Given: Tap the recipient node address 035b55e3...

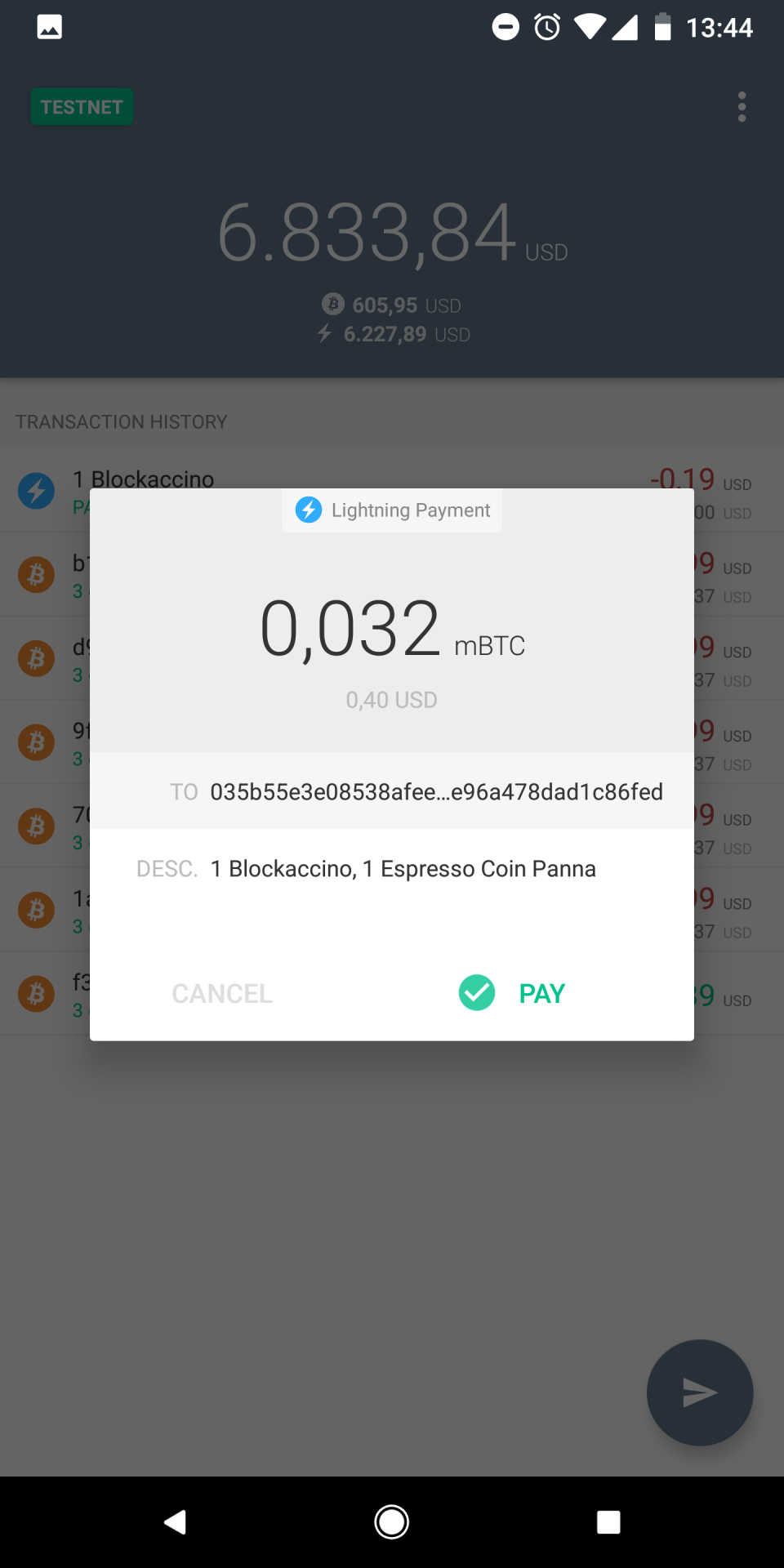Looking at the screenshot, I should 436,791.
